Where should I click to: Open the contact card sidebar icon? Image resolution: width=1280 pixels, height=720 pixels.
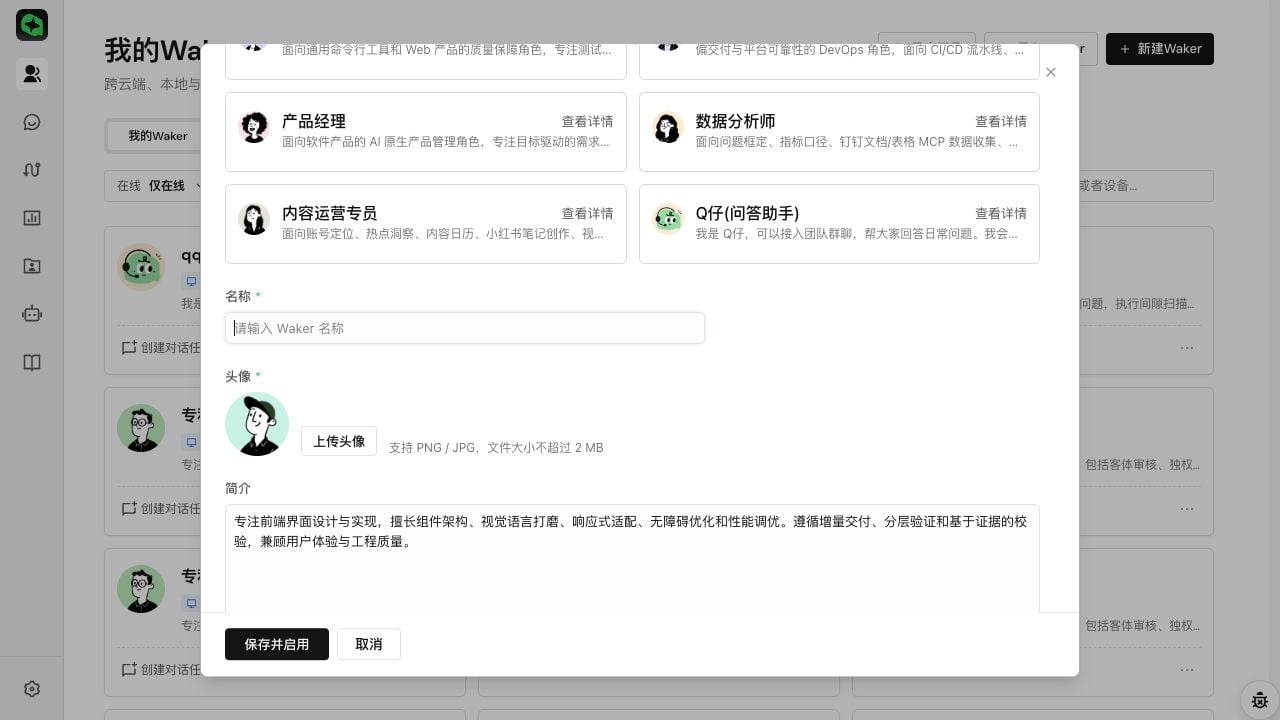[x=32, y=266]
